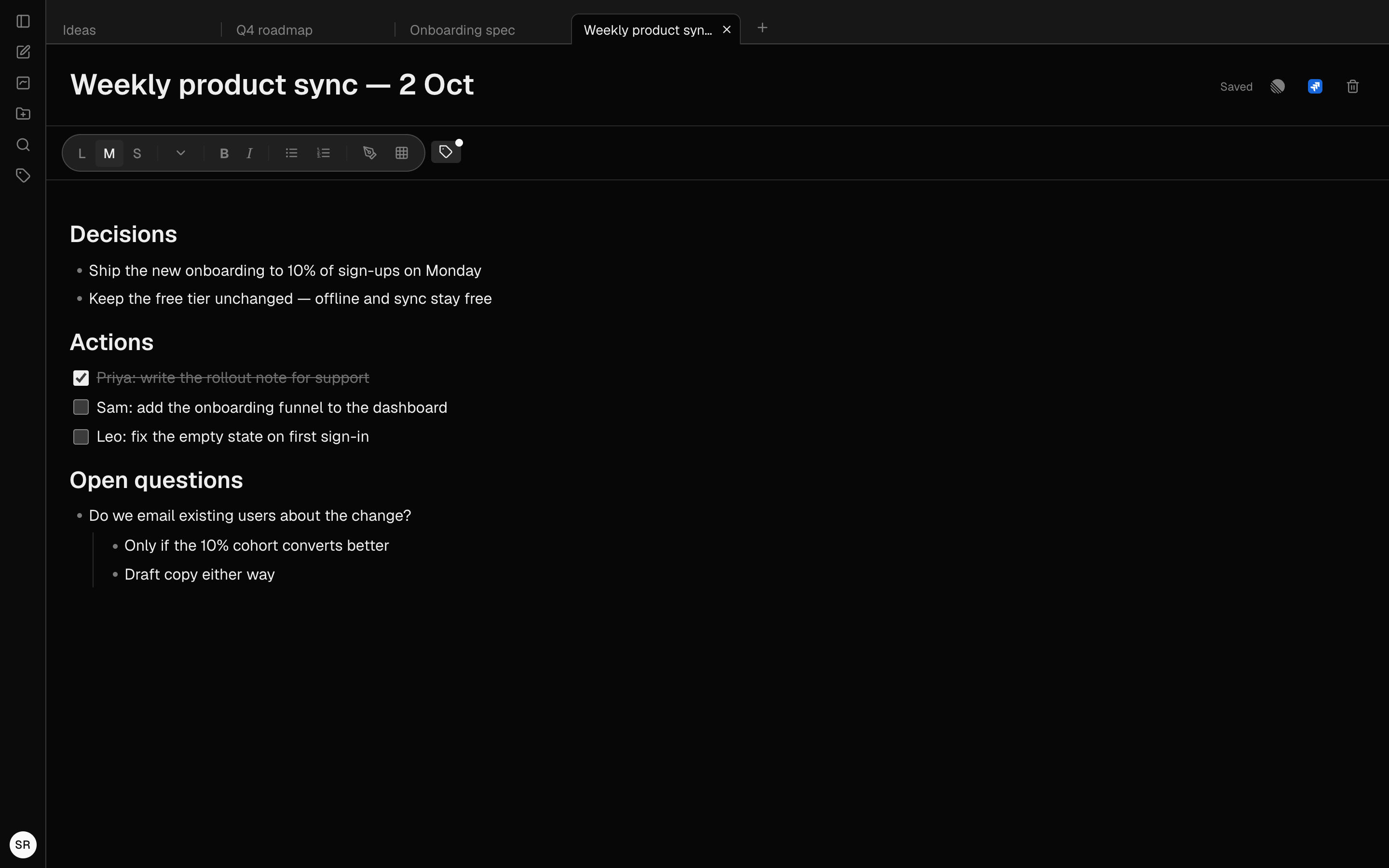Screen dimensions: 1389x868
Task: Click 'Keep the free tier unchanged' bullet
Action: tap(290, 298)
